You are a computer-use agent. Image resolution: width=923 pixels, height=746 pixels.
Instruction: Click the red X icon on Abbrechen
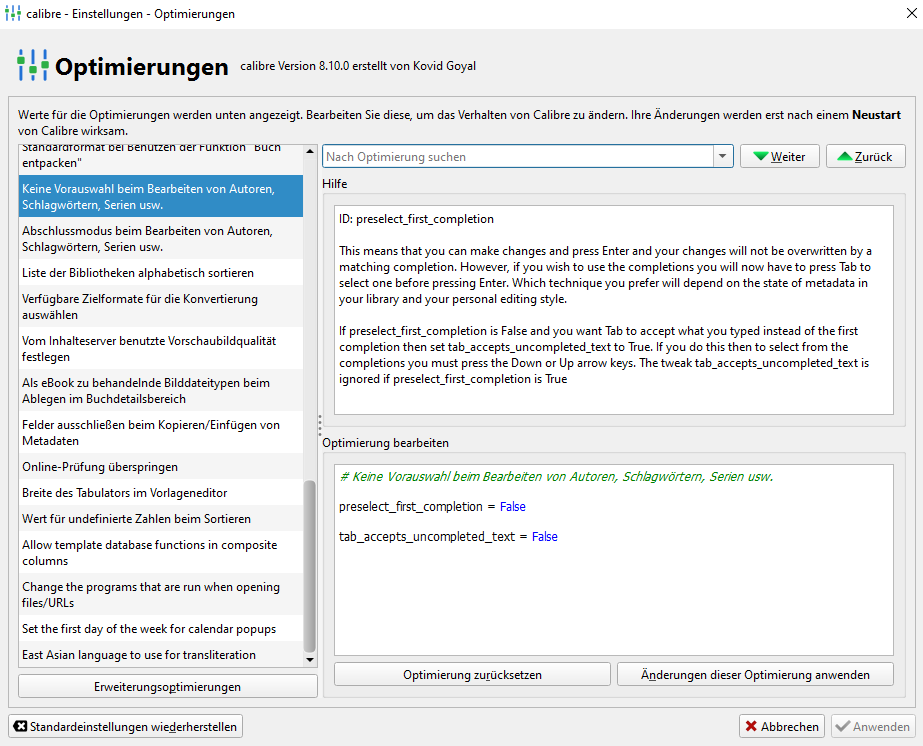click(751, 726)
